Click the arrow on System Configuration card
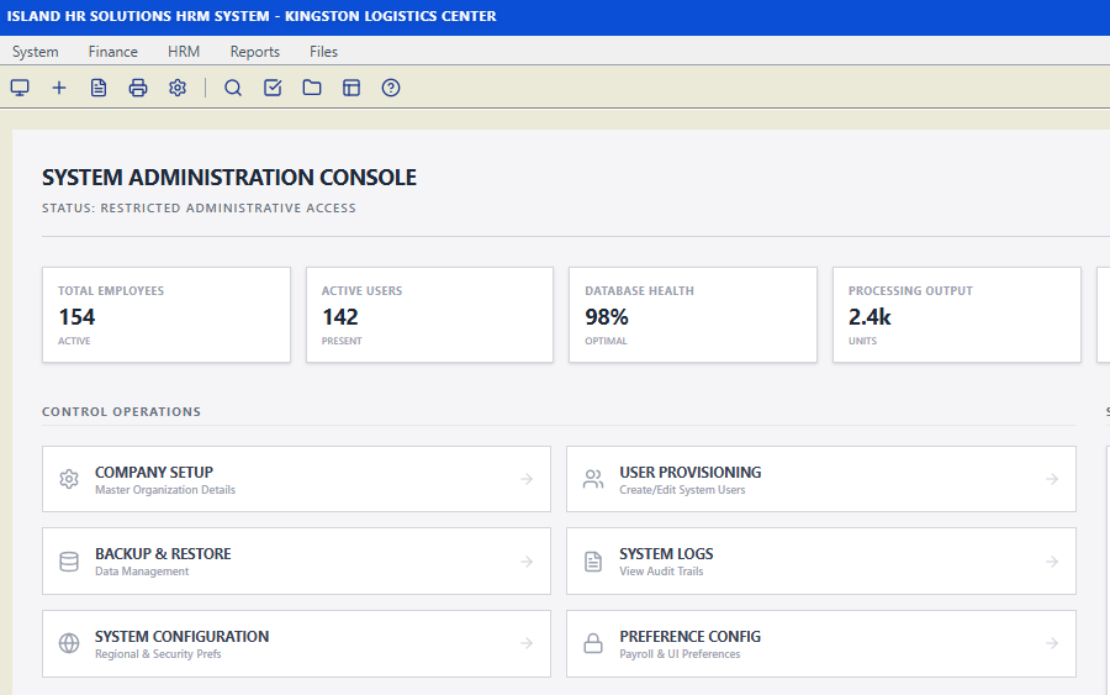The height and width of the screenshot is (695, 1110). click(527, 643)
